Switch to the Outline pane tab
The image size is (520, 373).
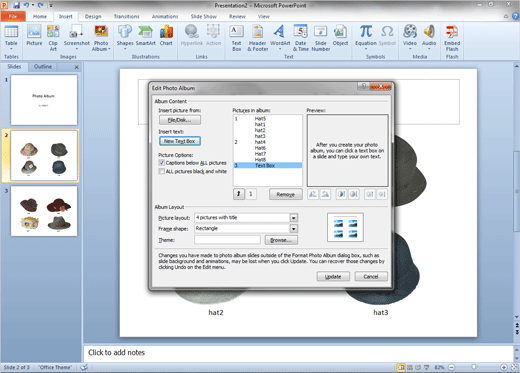43,67
